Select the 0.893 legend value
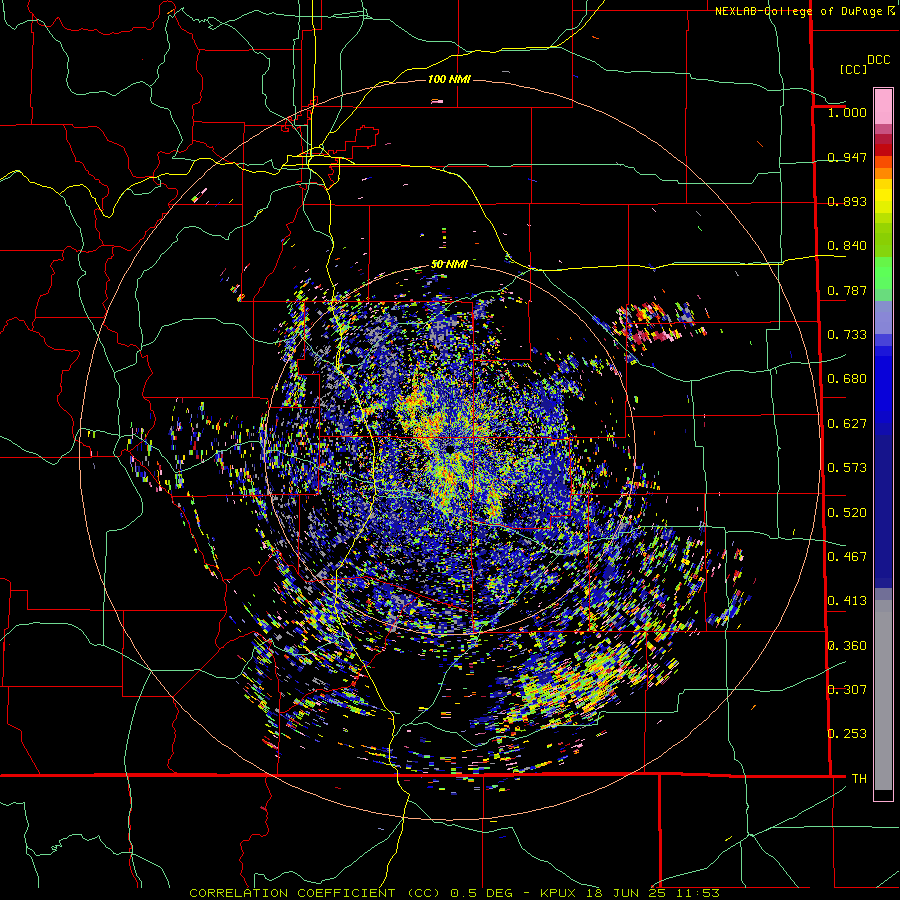Image resolution: width=900 pixels, height=900 pixels. (x=847, y=201)
